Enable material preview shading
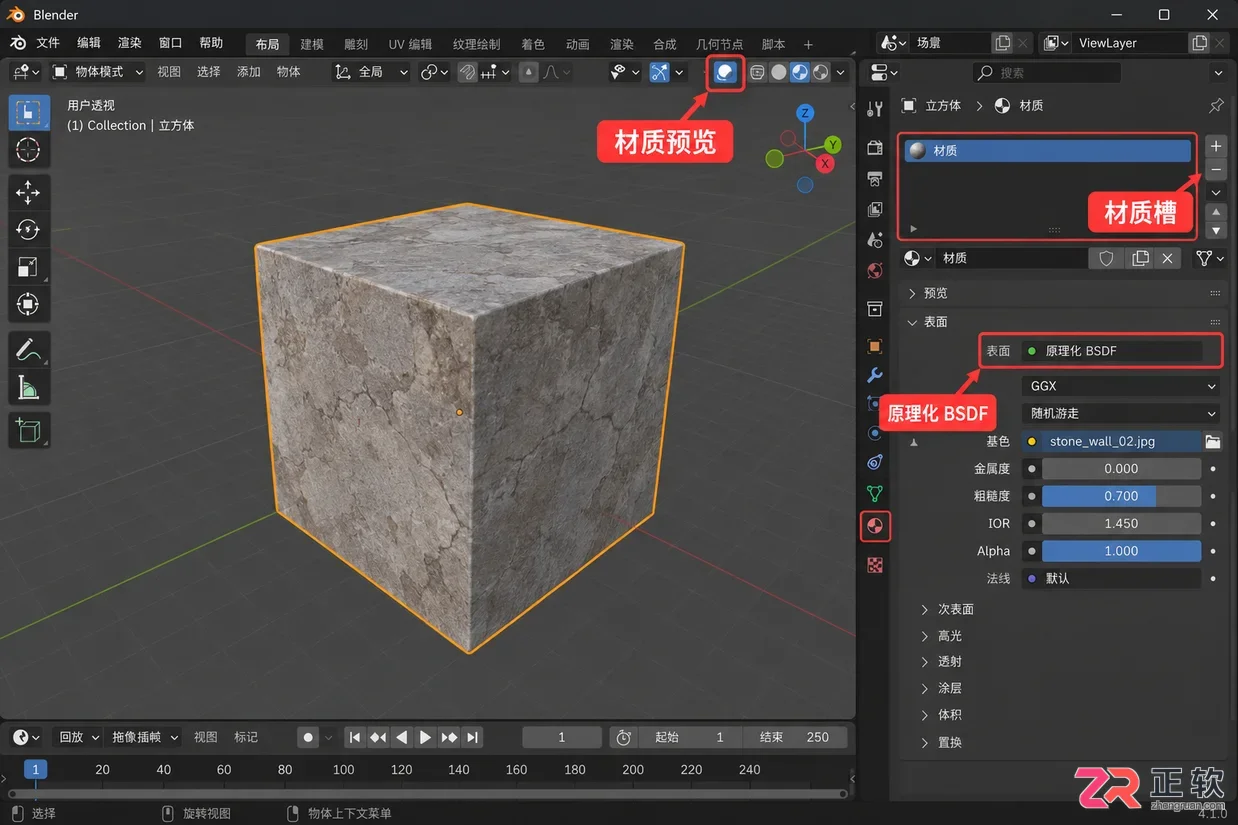 (x=800, y=72)
